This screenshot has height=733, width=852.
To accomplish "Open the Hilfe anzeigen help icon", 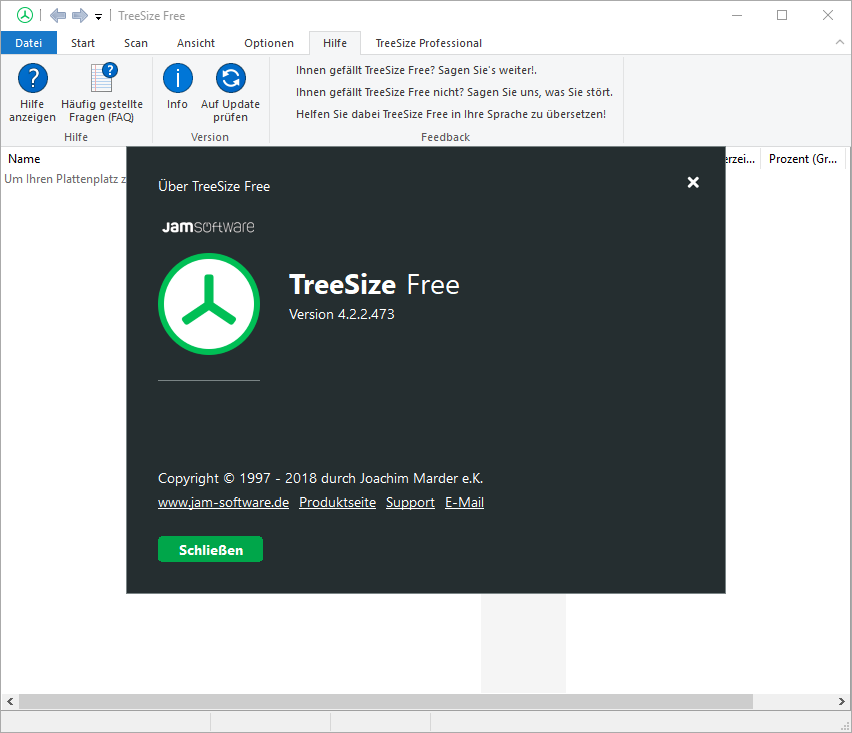I will [33, 92].
